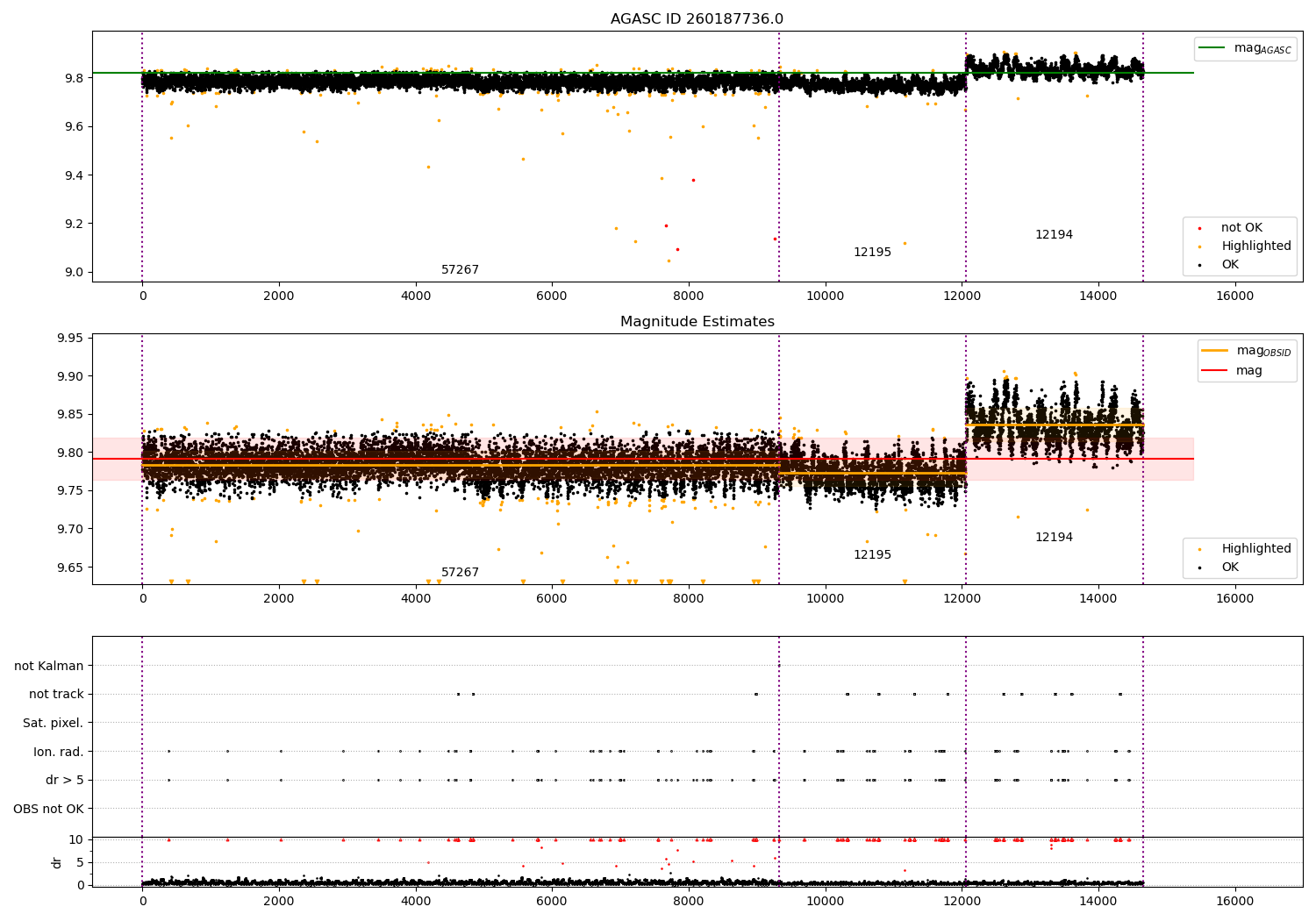Click the 16000 x-tick under the top plot
This screenshot has width=1316, height=921.
click(1235, 296)
